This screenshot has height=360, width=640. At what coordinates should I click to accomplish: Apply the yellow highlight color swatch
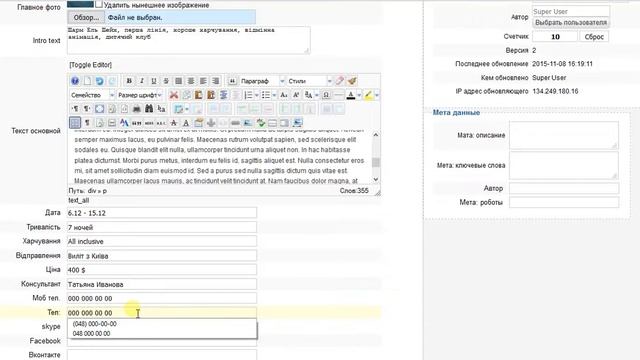click(368, 95)
